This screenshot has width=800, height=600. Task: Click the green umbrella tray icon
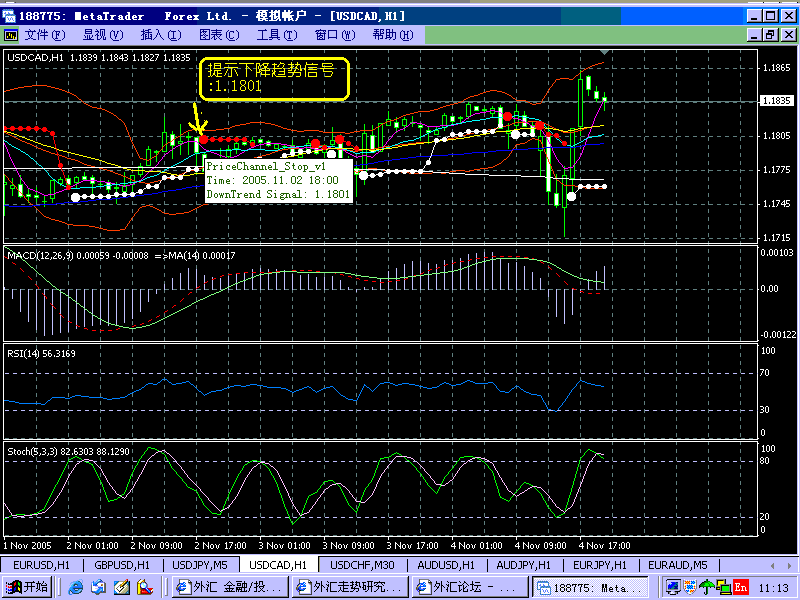coord(707,587)
